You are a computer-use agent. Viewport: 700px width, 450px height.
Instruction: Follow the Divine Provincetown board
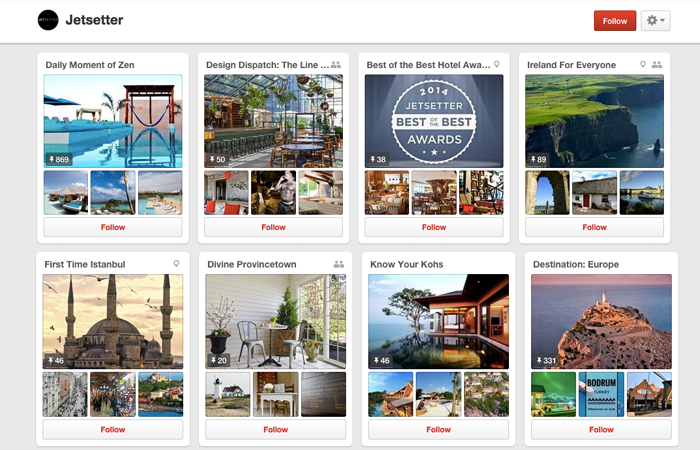pos(275,429)
